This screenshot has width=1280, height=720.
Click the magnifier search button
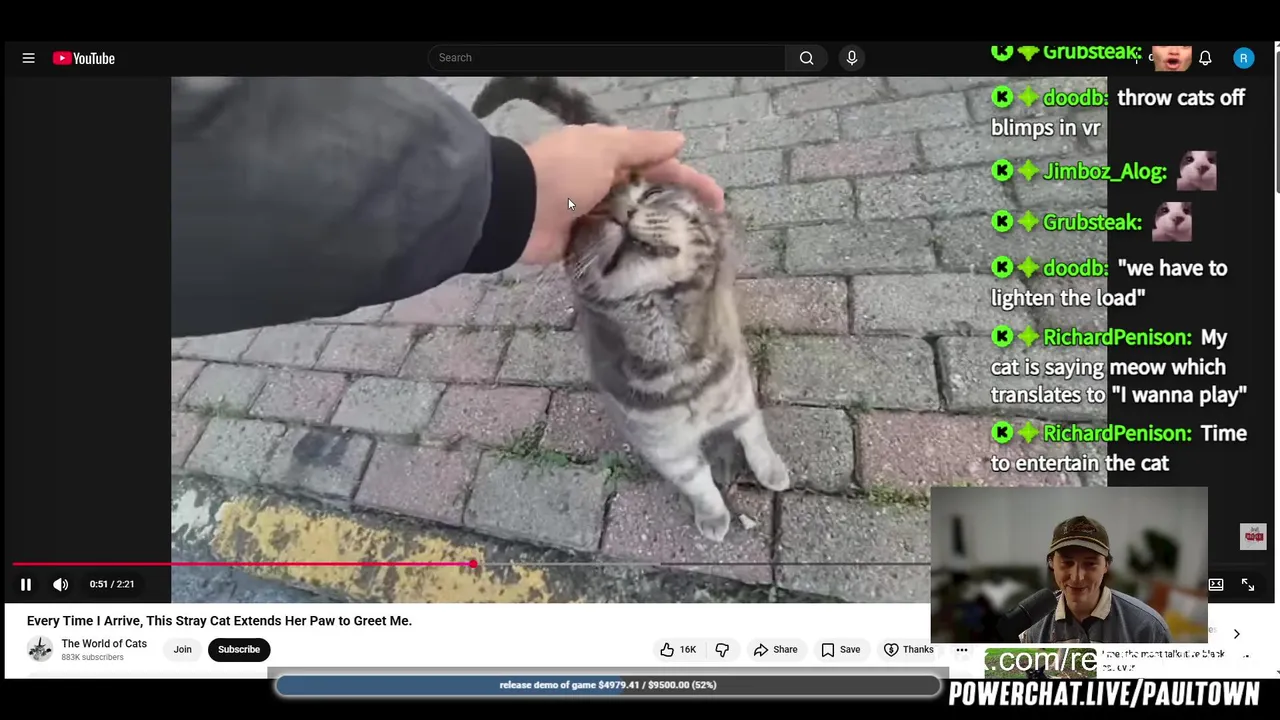[x=806, y=58]
